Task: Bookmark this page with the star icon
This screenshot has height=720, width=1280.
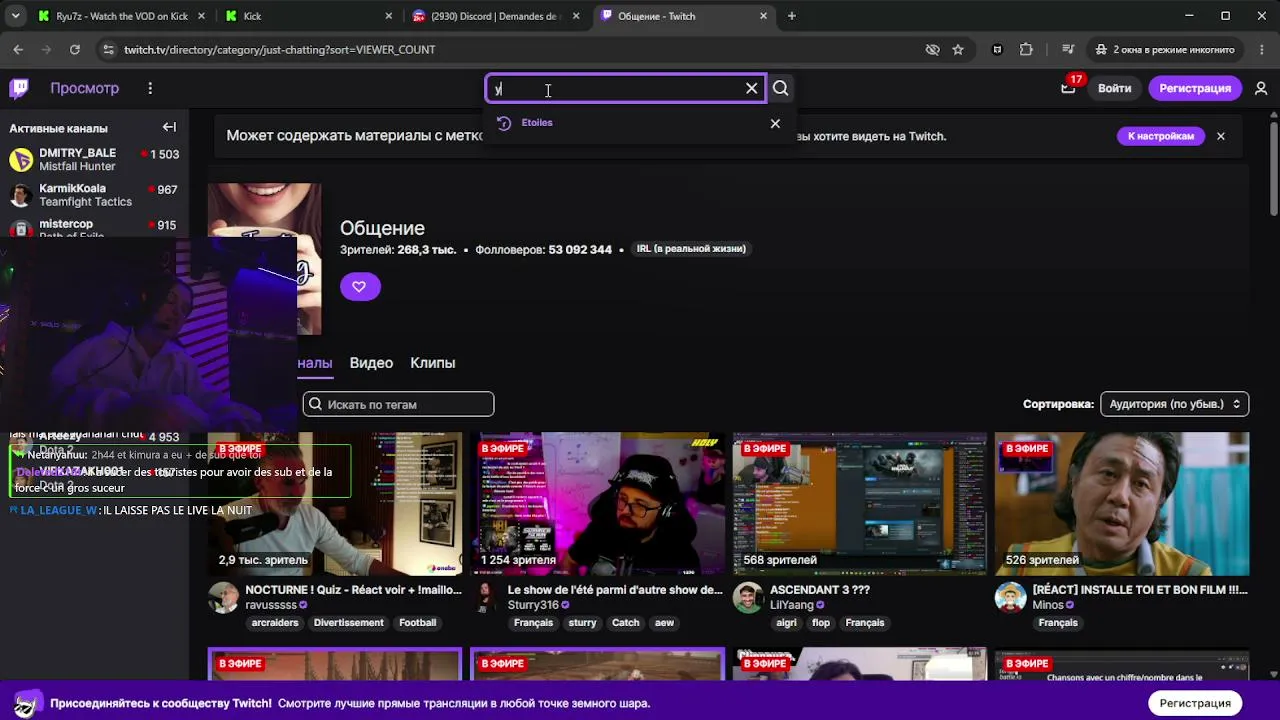Action: coord(958,49)
